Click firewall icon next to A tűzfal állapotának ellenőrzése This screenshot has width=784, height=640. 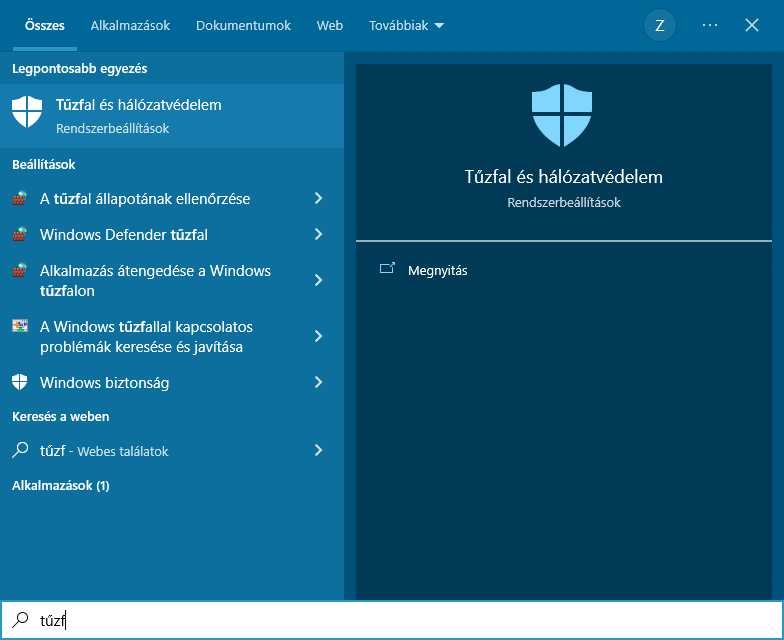tap(20, 198)
